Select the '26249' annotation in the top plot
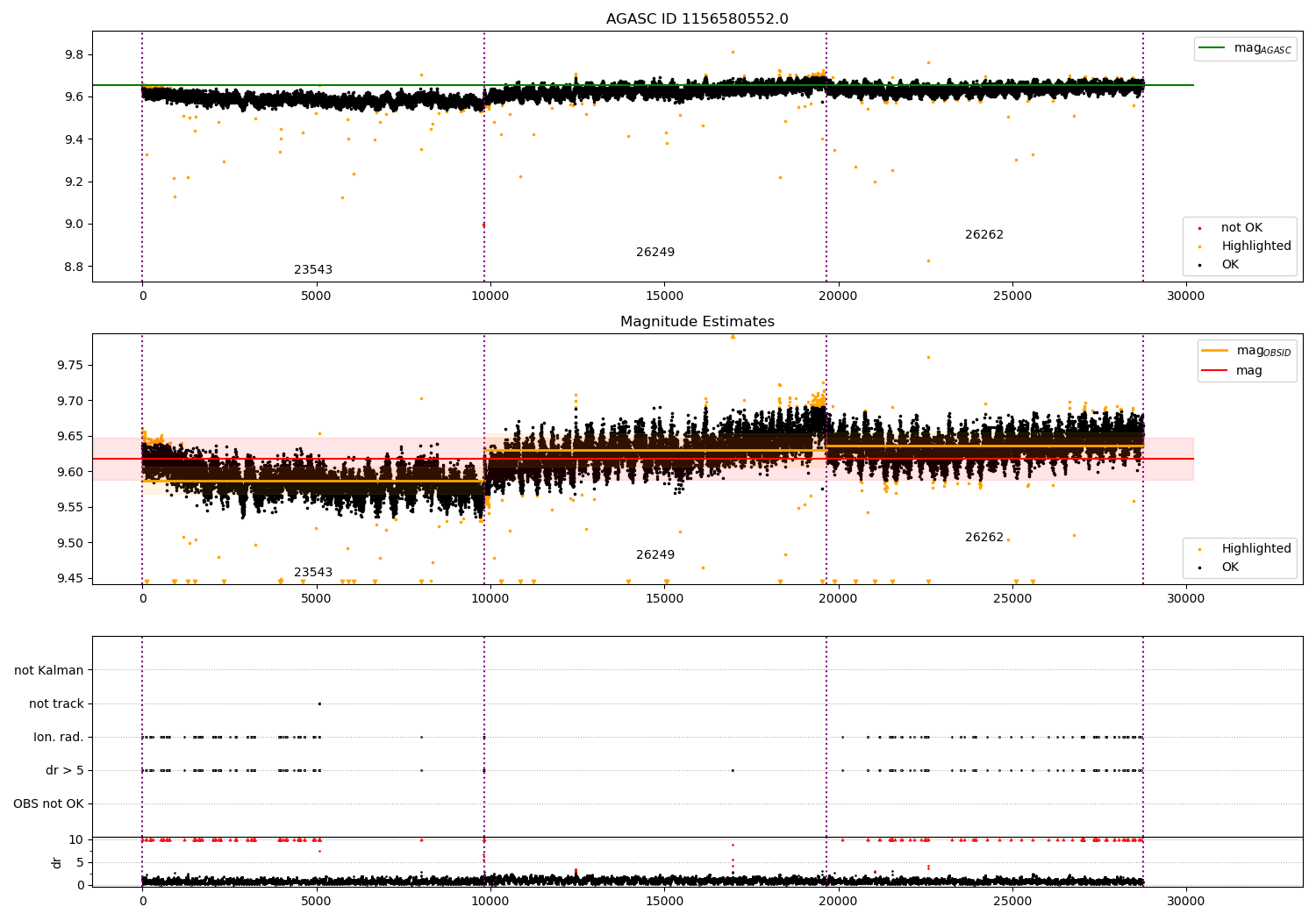Image resolution: width=1316 pixels, height=921 pixels. [x=655, y=253]
